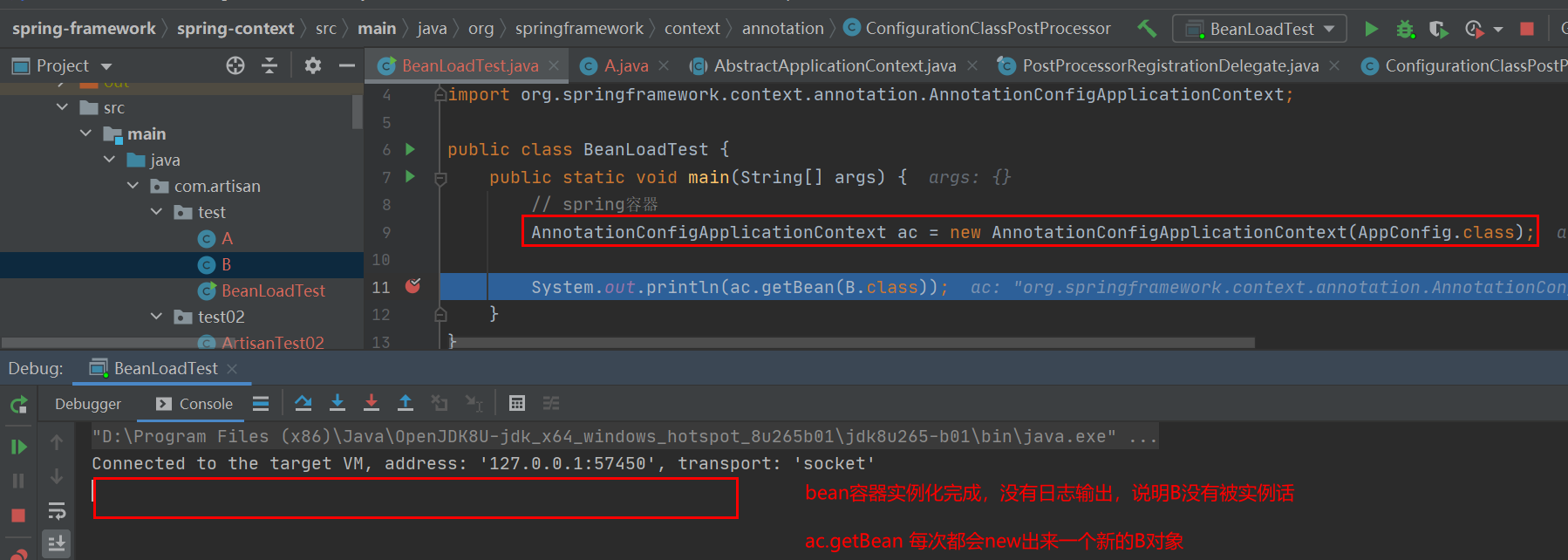Collapse the test02 package

click(x=156, y=317)
